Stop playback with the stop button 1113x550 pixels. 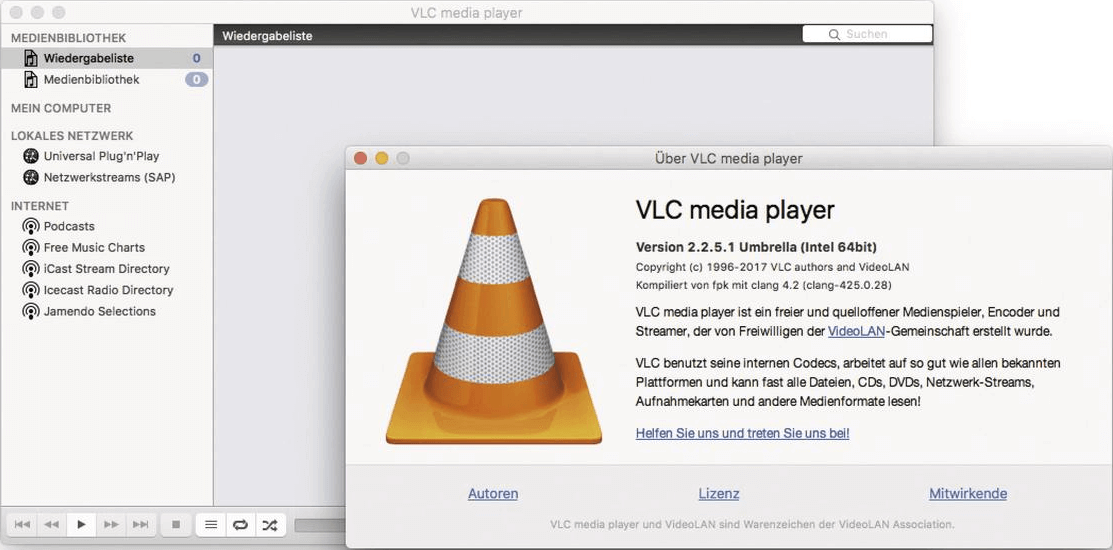point(176,524)
